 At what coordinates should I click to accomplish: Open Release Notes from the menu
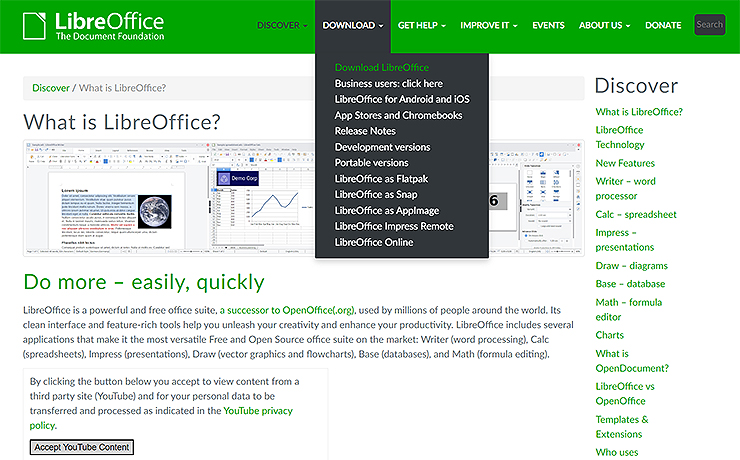click(365, 131)
